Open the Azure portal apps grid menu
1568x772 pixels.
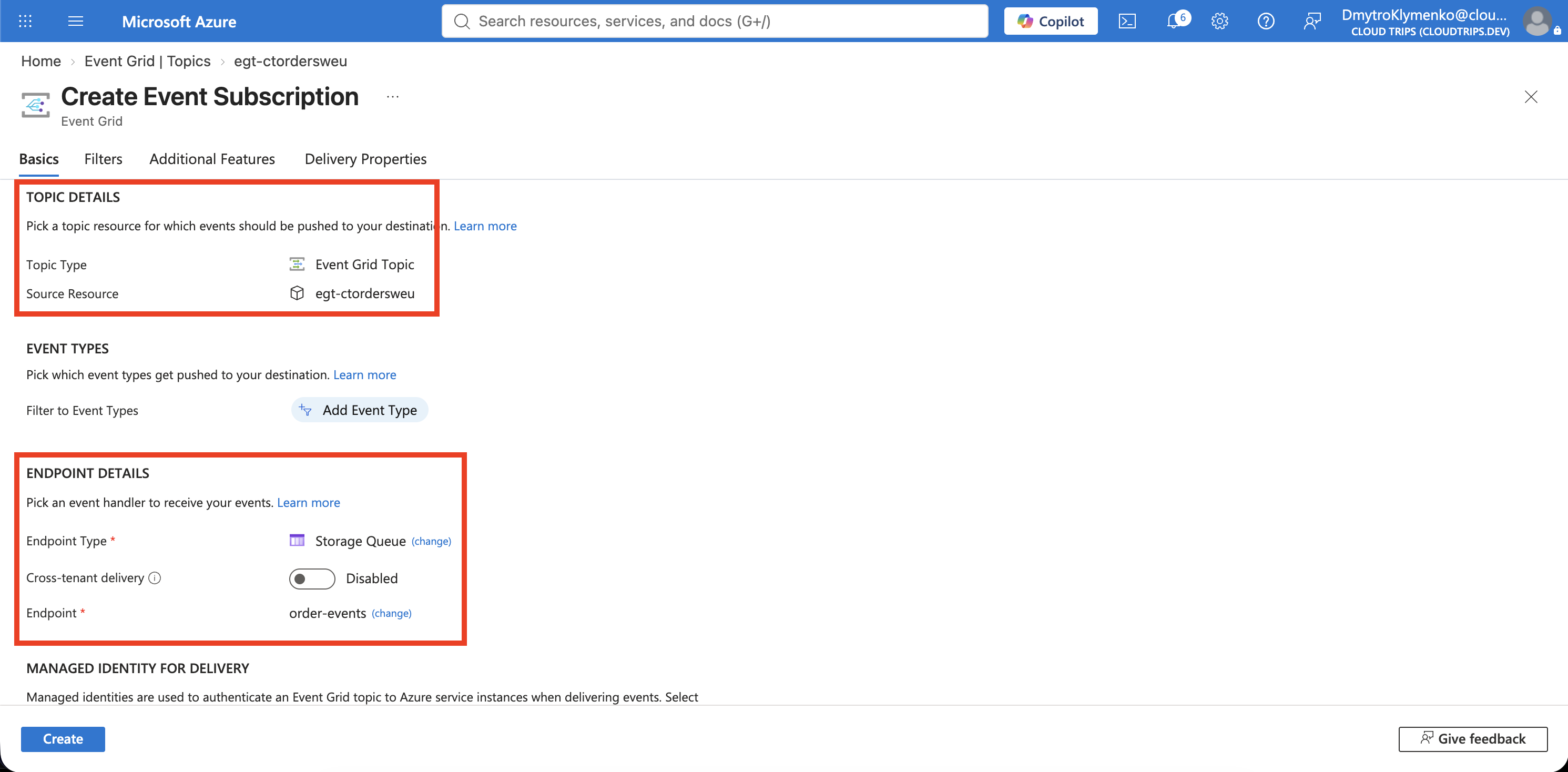pos(25,22)
